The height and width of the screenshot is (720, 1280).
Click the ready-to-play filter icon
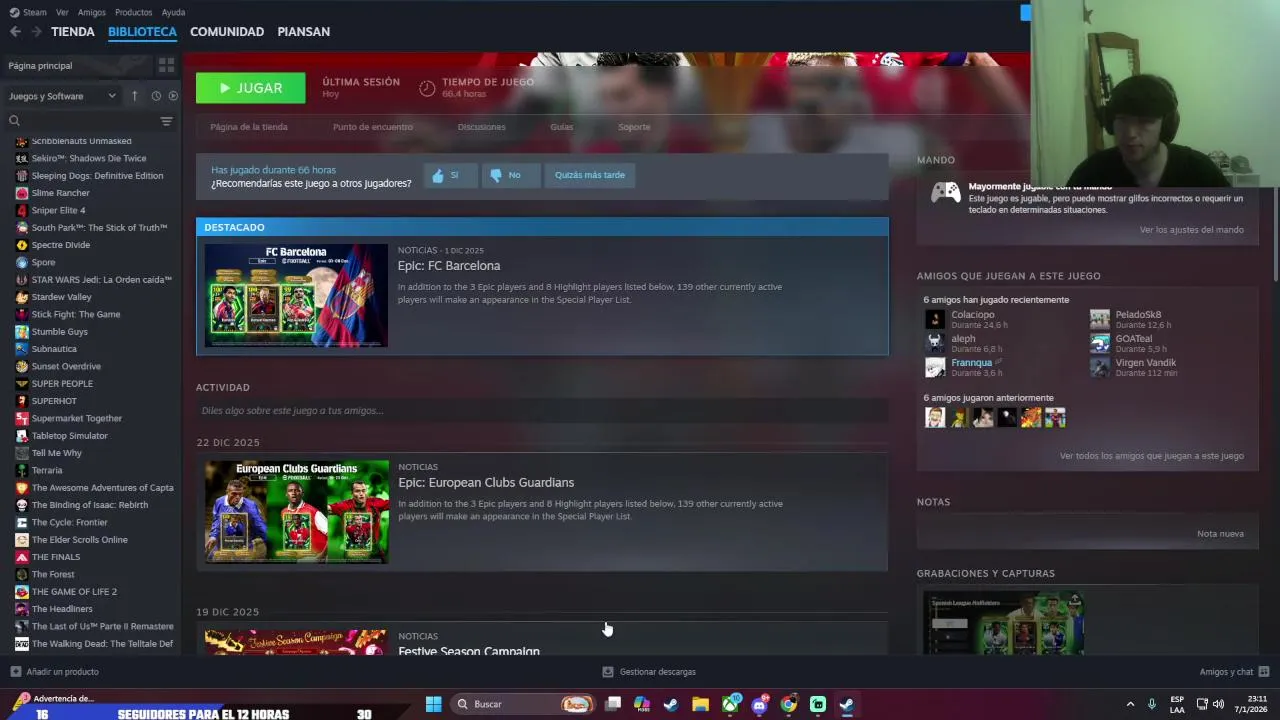[x=173, y=96]
